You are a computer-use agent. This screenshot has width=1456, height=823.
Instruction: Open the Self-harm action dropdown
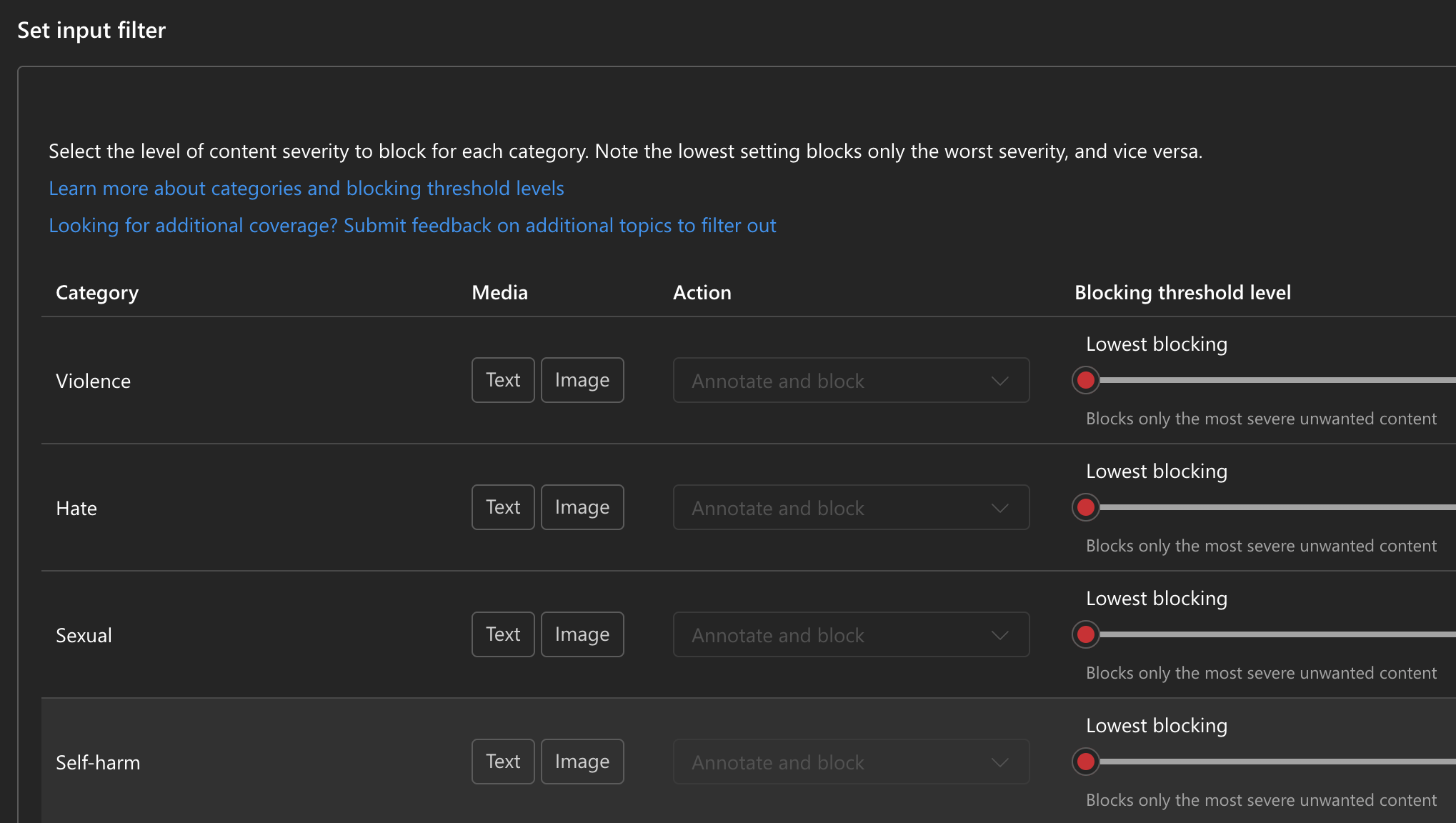(x=851, y=762)
